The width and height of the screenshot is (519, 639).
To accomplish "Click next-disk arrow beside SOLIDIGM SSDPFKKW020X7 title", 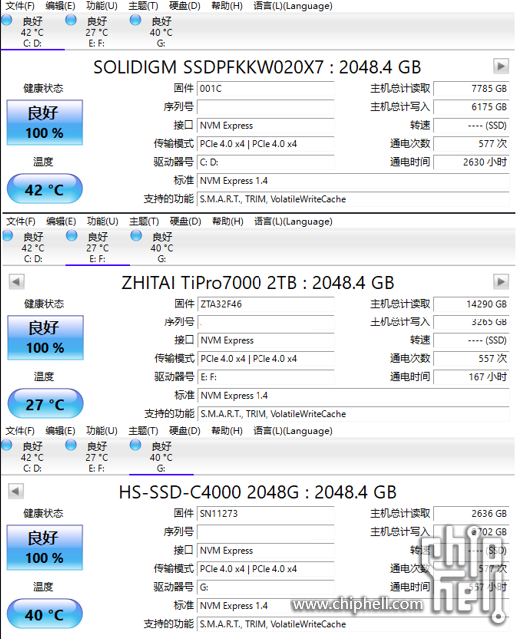I will 501,66.
